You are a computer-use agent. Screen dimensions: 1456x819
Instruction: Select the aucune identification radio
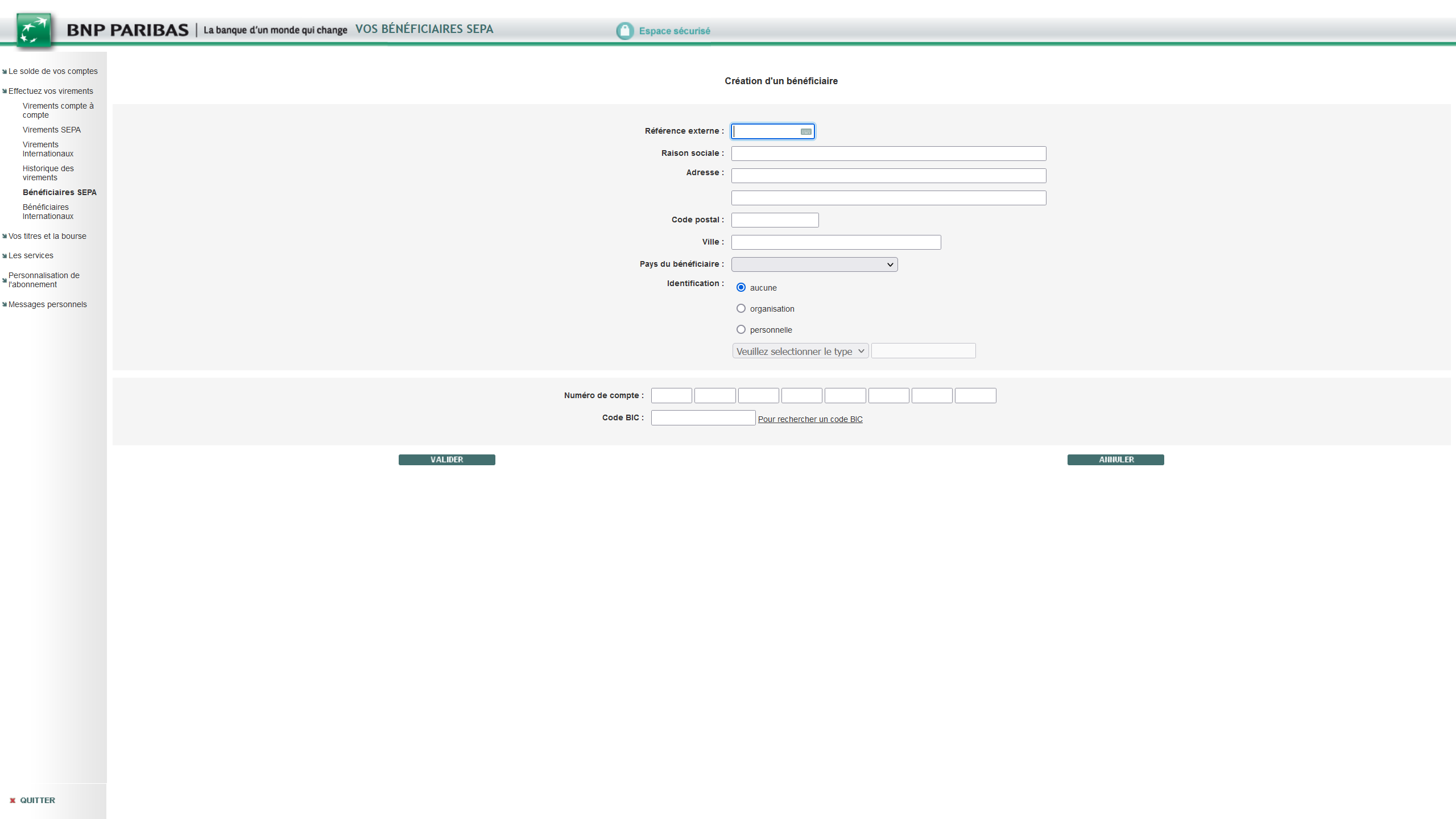(x=741, y=287)
